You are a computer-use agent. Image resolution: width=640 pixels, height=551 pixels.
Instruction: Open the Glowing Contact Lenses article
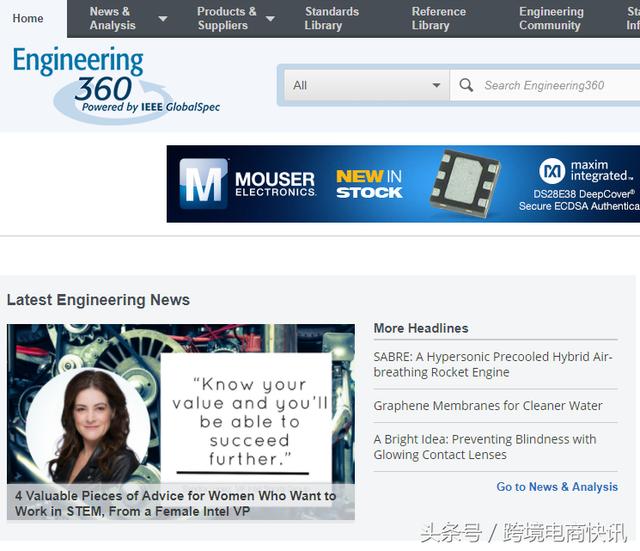pos(484,447)
